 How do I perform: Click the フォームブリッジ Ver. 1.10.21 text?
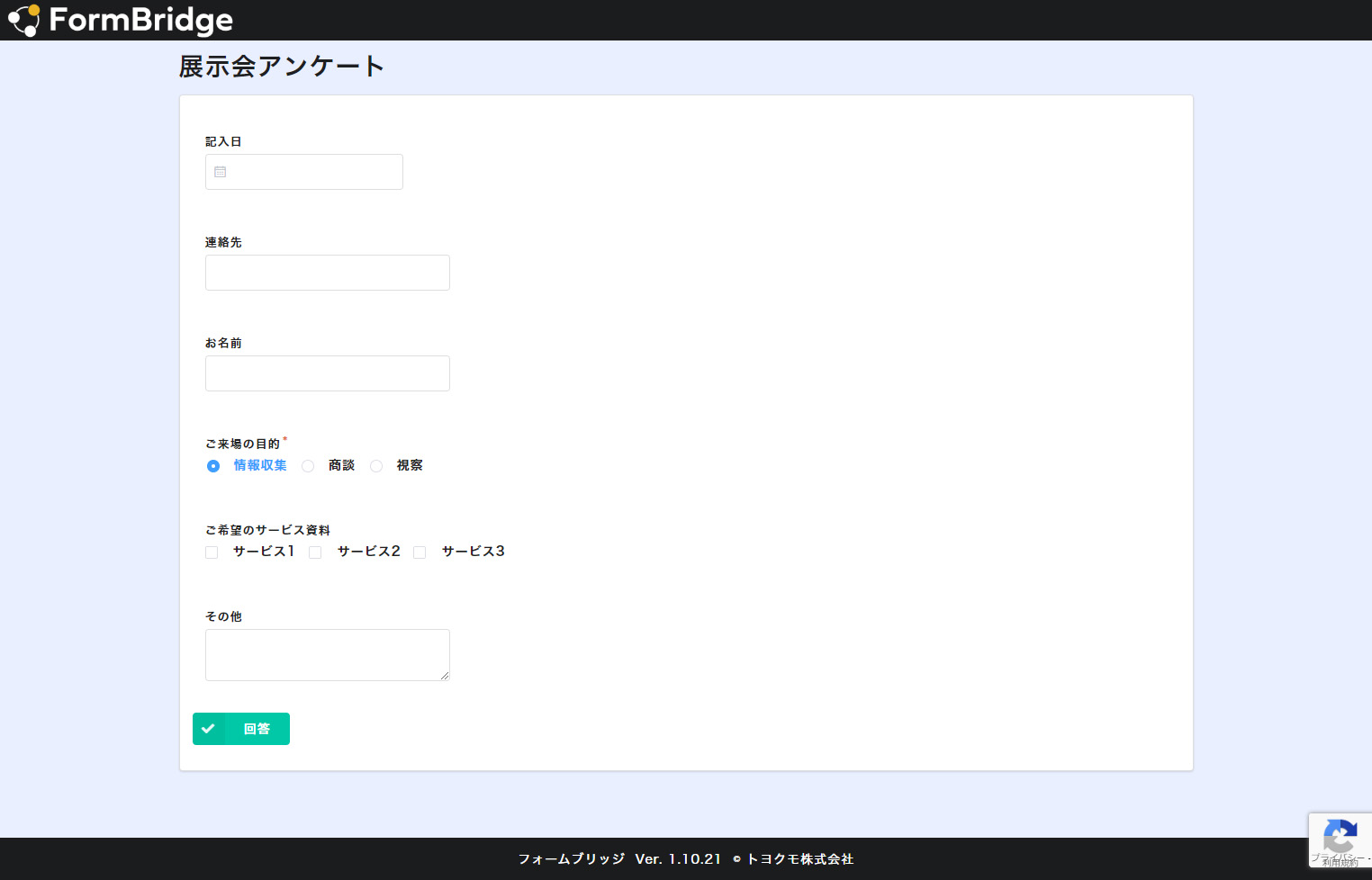(619, 859)
